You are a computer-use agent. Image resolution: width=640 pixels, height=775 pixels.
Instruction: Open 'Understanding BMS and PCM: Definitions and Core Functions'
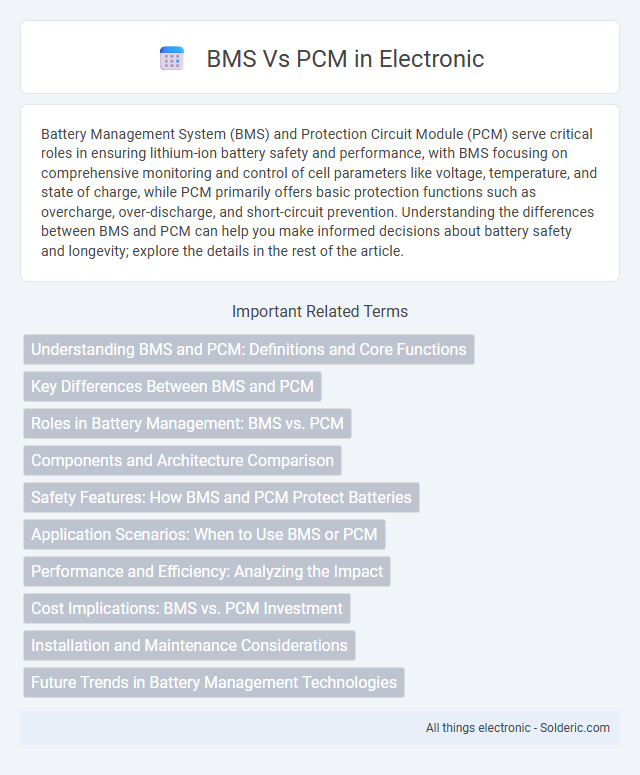point(249,349)
